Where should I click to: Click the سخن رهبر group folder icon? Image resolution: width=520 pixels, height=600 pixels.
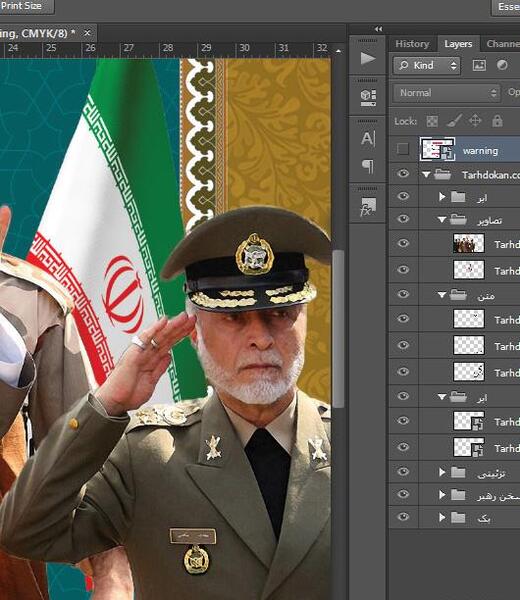pos(458,495)
